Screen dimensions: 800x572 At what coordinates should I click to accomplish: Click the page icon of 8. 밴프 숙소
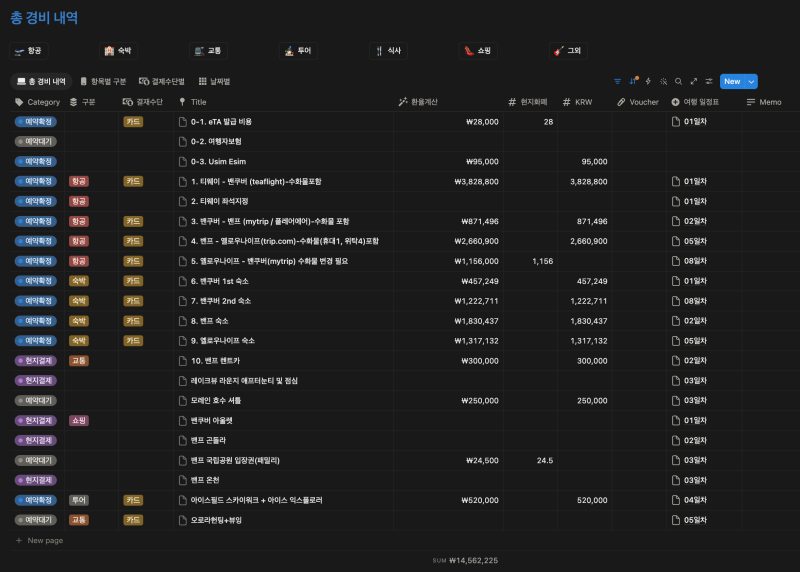click(183, 321)
